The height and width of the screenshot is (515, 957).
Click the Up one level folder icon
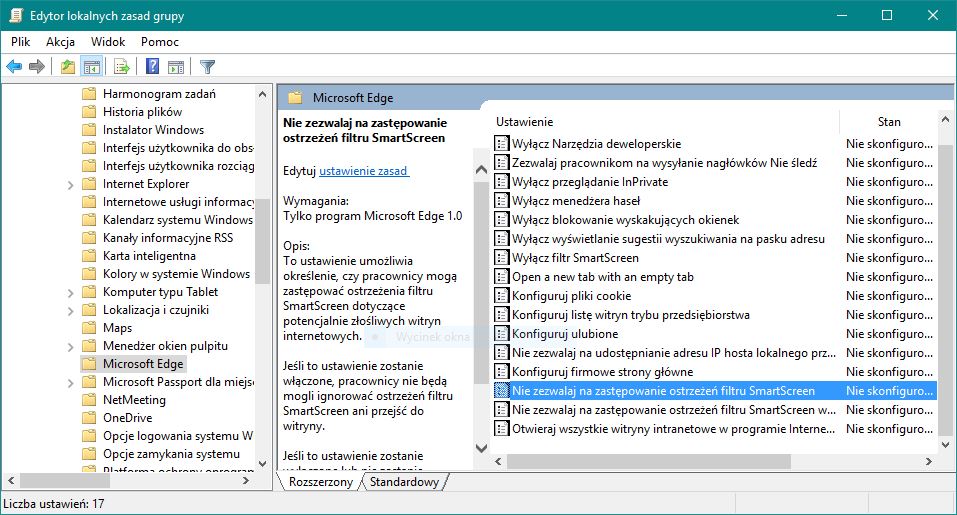point(68,67)
